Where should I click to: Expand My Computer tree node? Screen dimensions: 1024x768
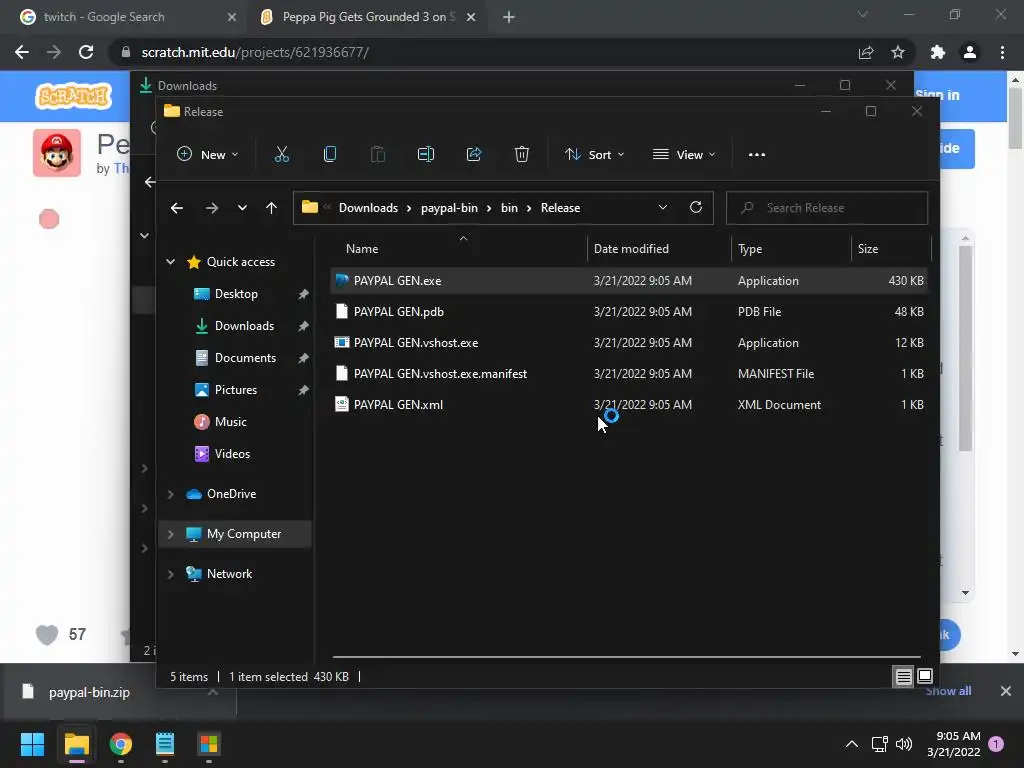[x=170, y=534]
